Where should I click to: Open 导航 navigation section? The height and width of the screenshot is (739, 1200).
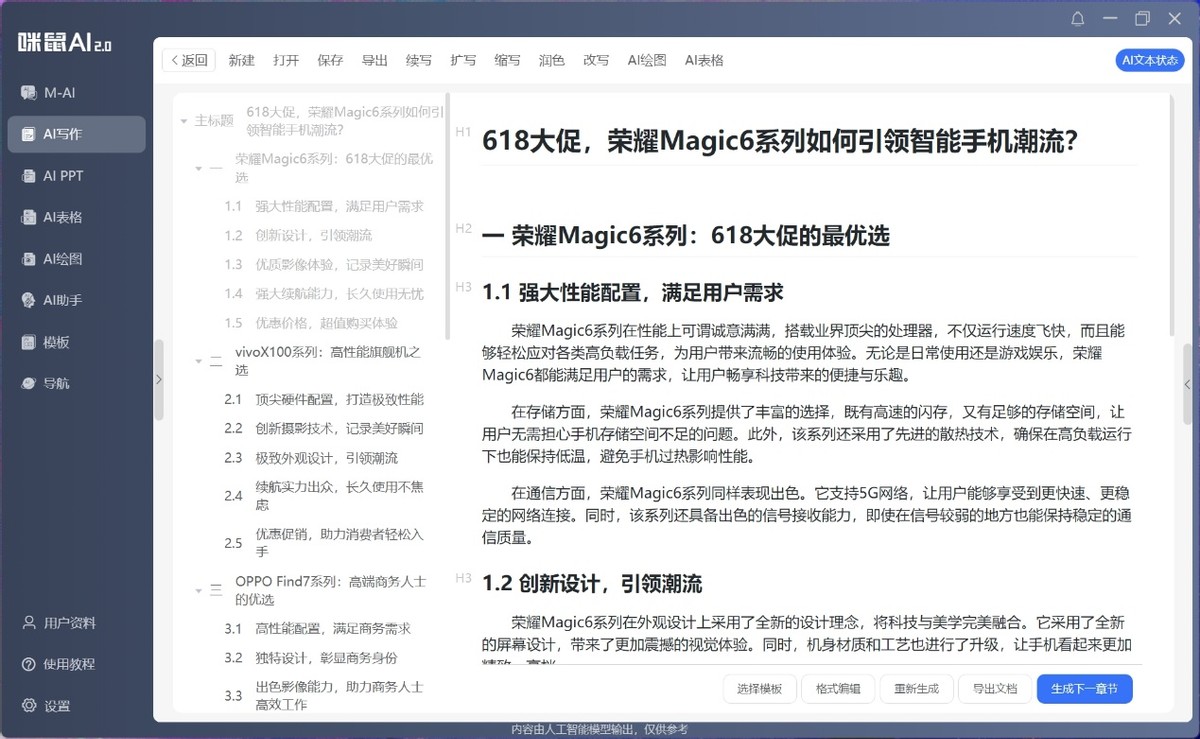[76, 383]
